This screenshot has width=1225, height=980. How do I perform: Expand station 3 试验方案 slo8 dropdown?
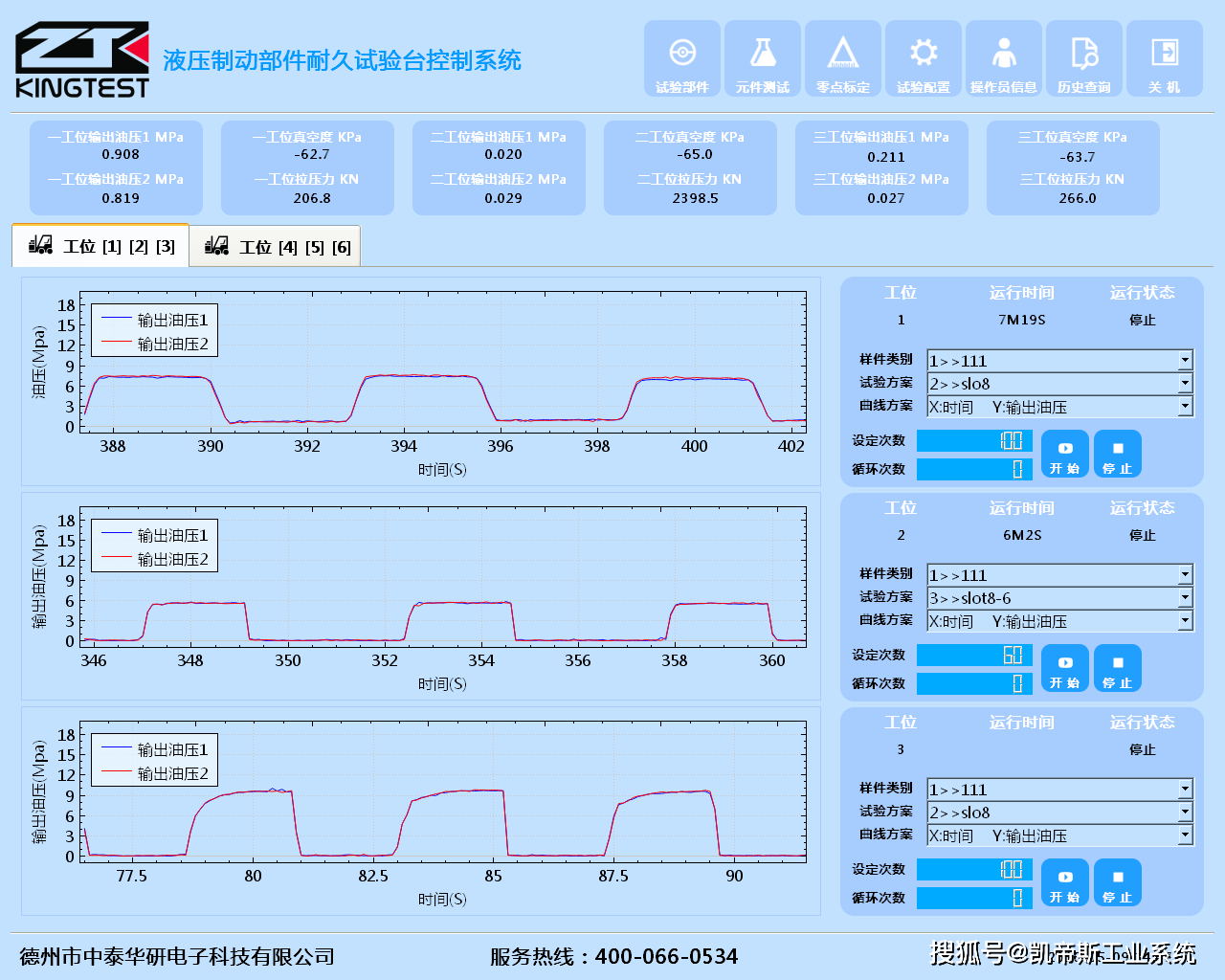(x=1185, y=813)
